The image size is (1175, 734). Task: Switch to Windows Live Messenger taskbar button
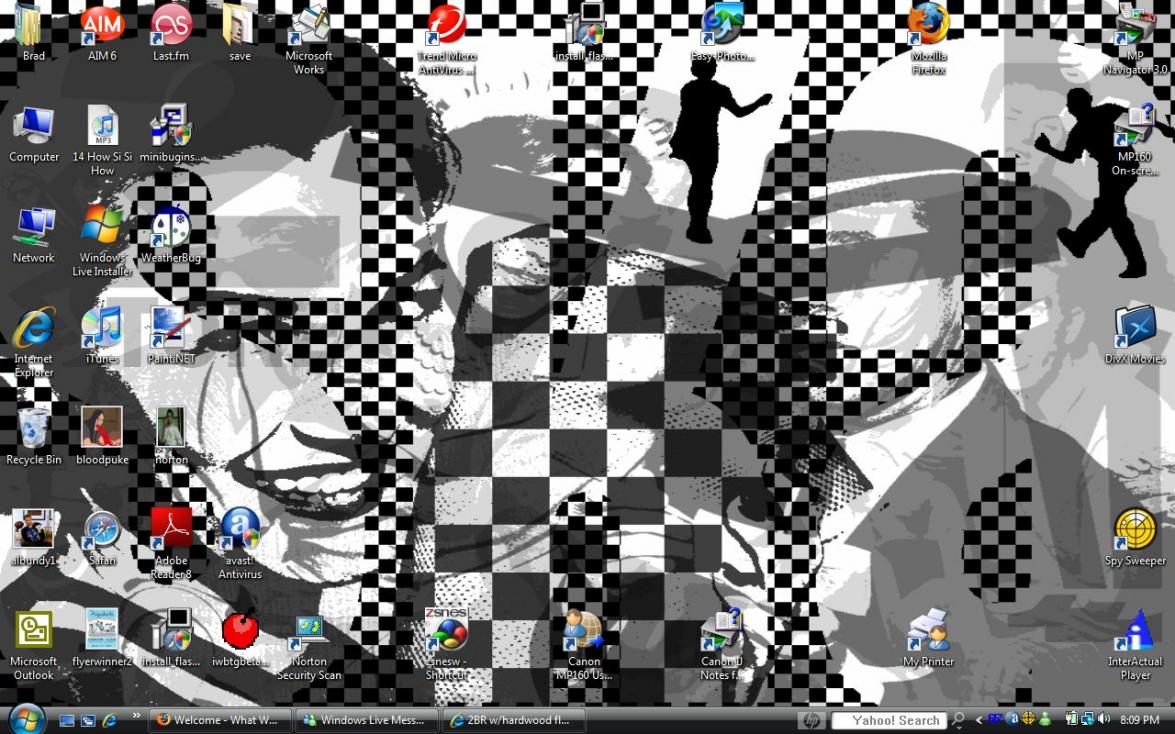[365, 720]
